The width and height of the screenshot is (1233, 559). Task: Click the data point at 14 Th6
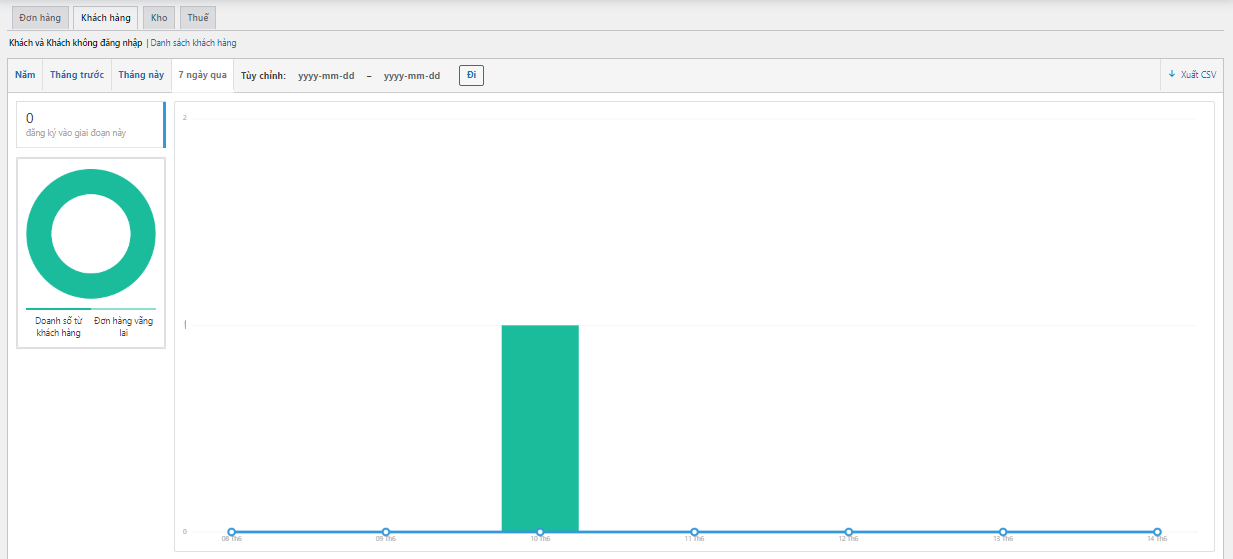pos(1157,532)
